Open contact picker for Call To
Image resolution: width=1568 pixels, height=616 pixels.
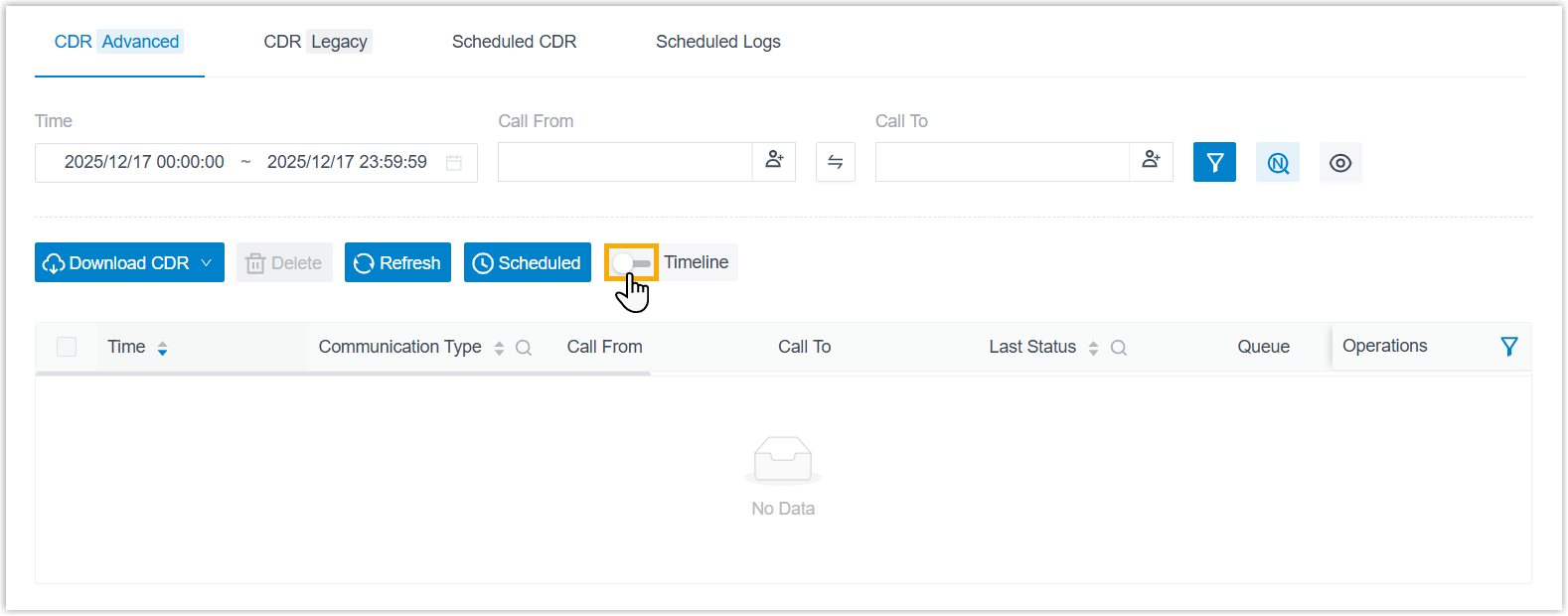pos(1151,161)
